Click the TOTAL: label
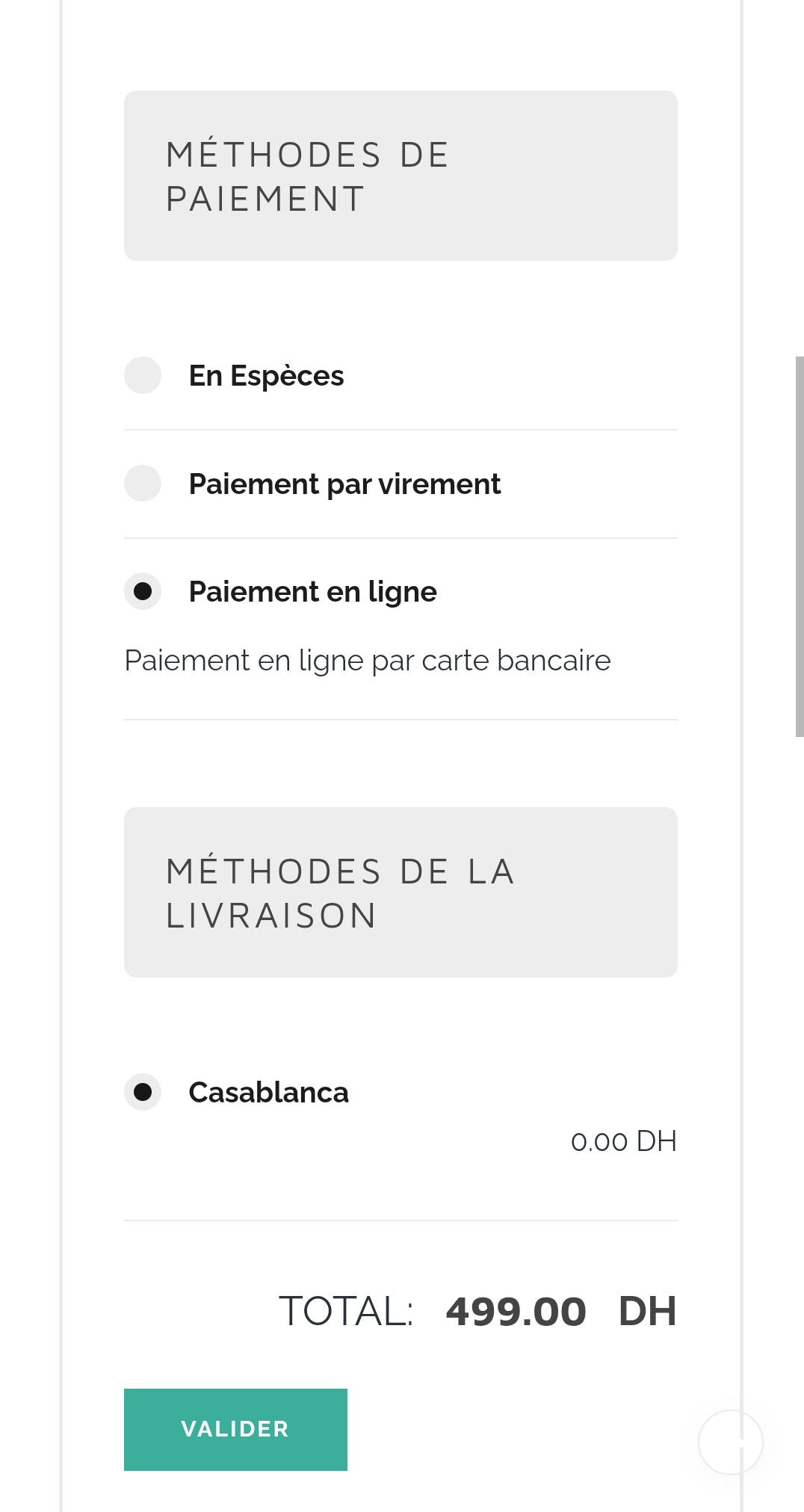 pos(346,1312)
